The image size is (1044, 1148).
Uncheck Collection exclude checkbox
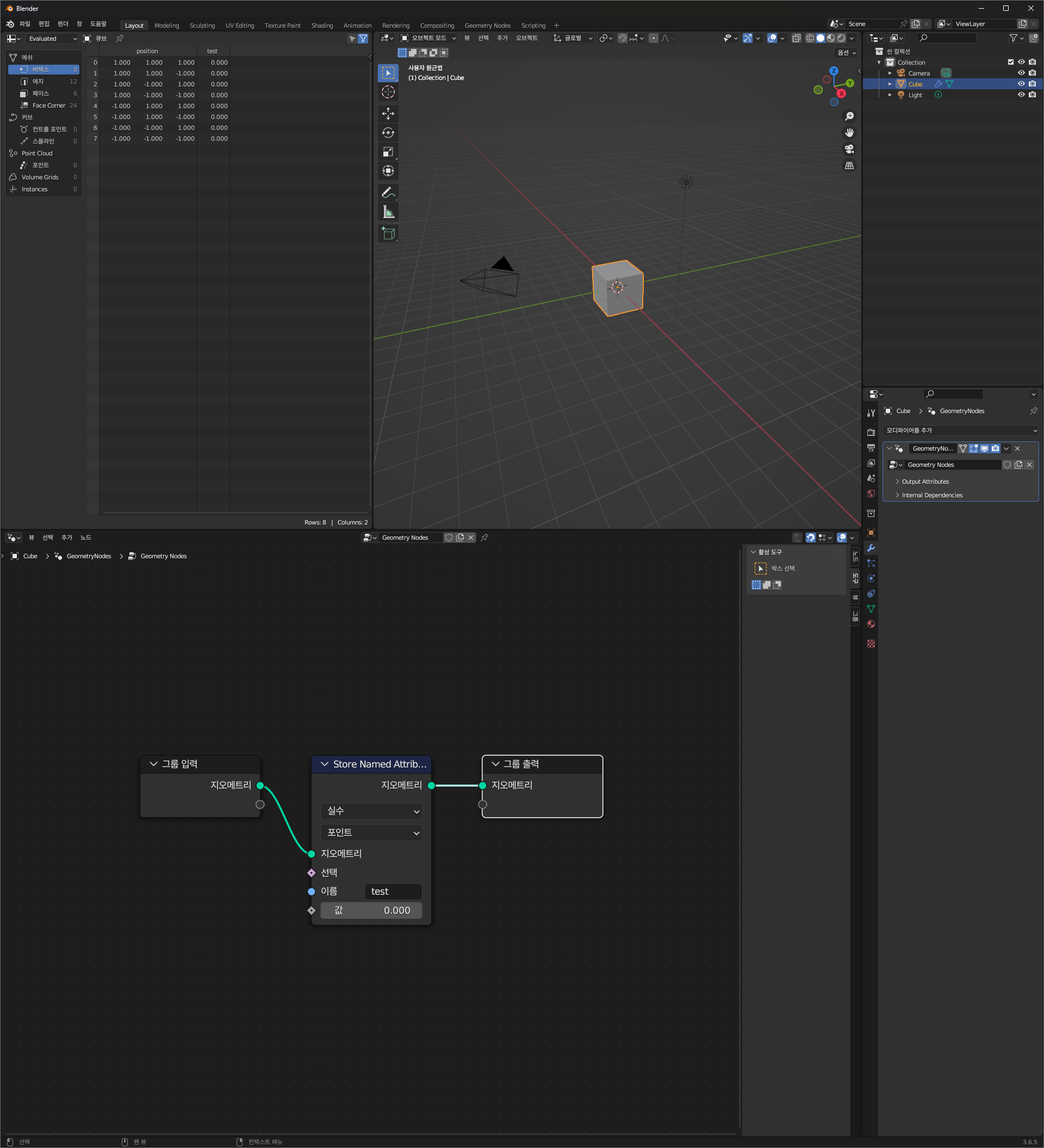coord(1010,62)
